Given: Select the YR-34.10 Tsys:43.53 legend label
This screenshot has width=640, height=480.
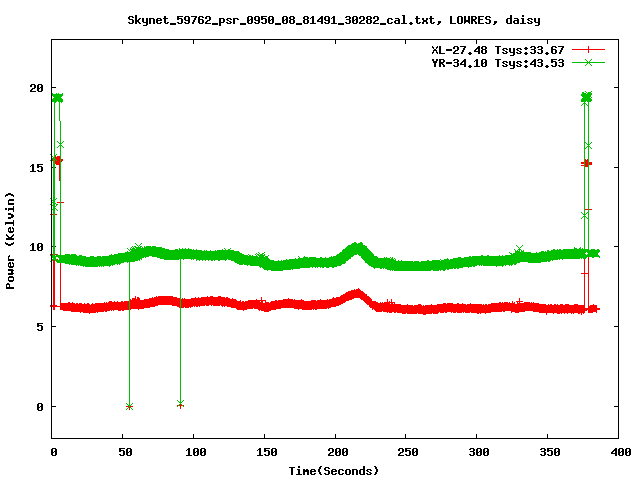Looking at the screenshot, I should pyautogui.click(x=498, y=63).
